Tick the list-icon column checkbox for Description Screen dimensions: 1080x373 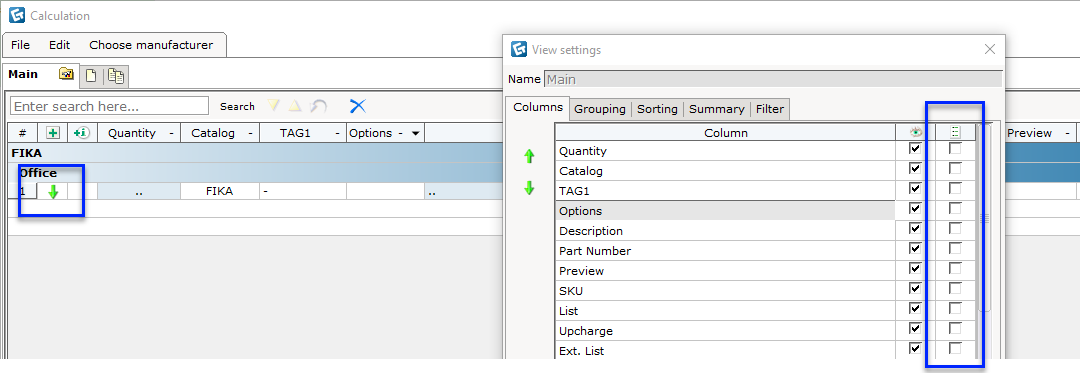pos(955,228)
